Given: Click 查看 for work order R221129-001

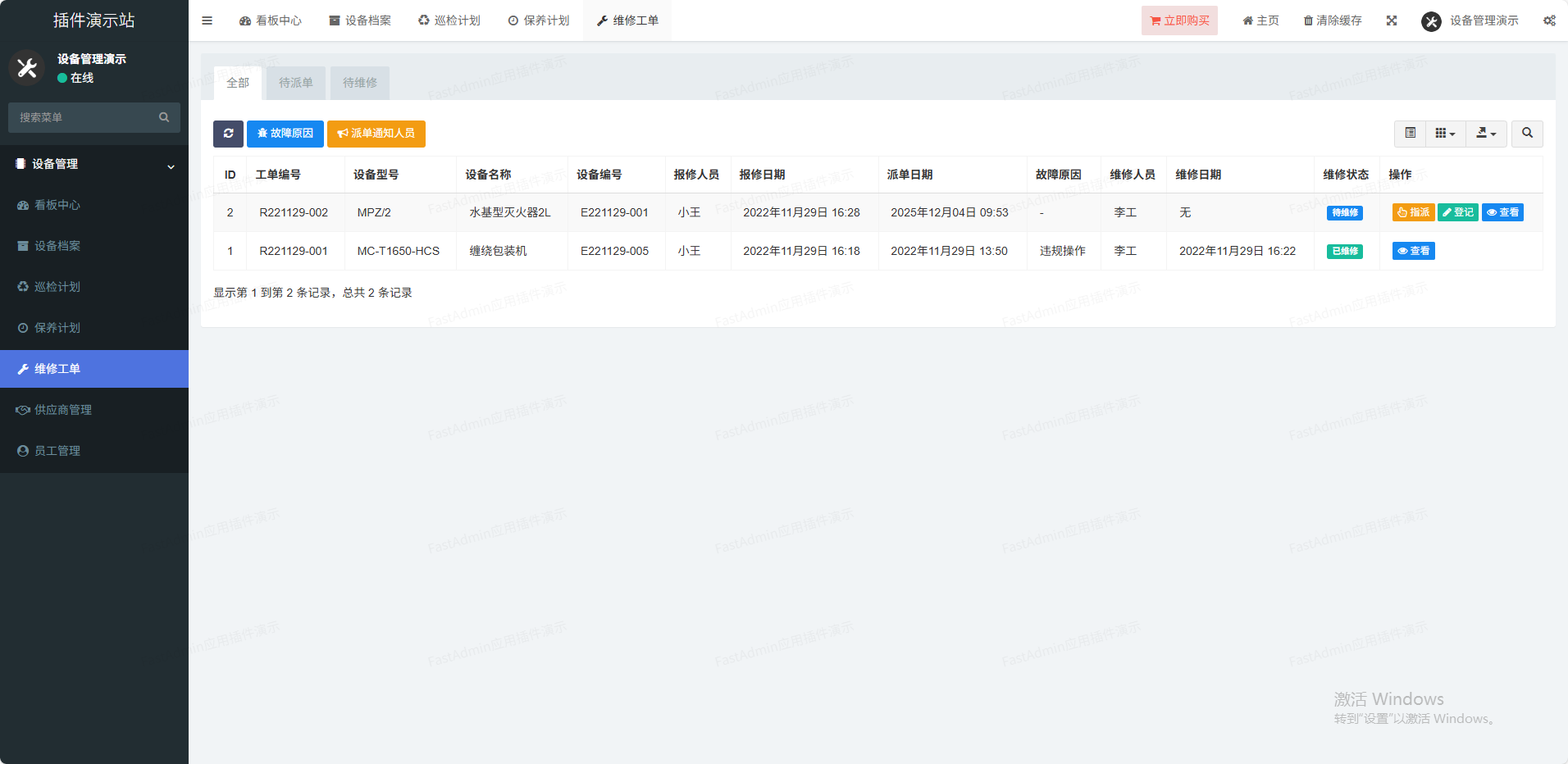Looking at the screenshot, I should [x=1413, y=251].
